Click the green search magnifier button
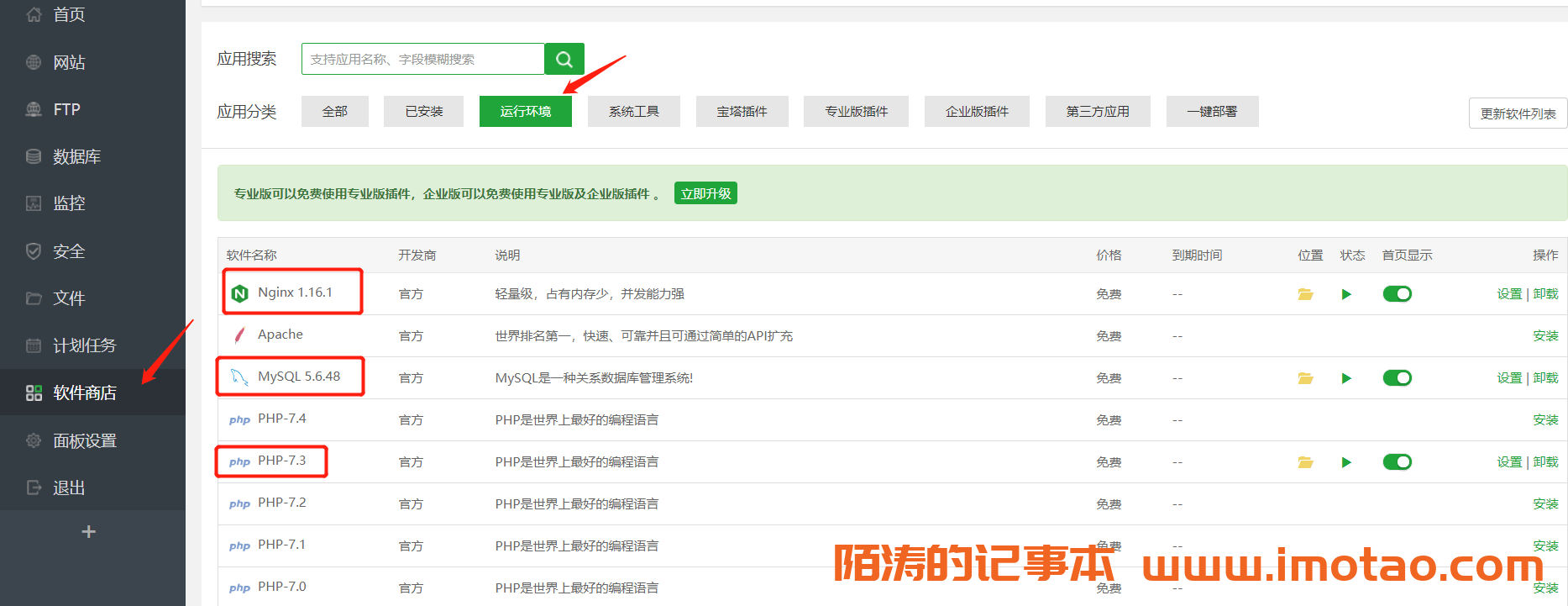Image resolution: width=1568 pixels, height=606 pixels. click(x=564, y=59)
